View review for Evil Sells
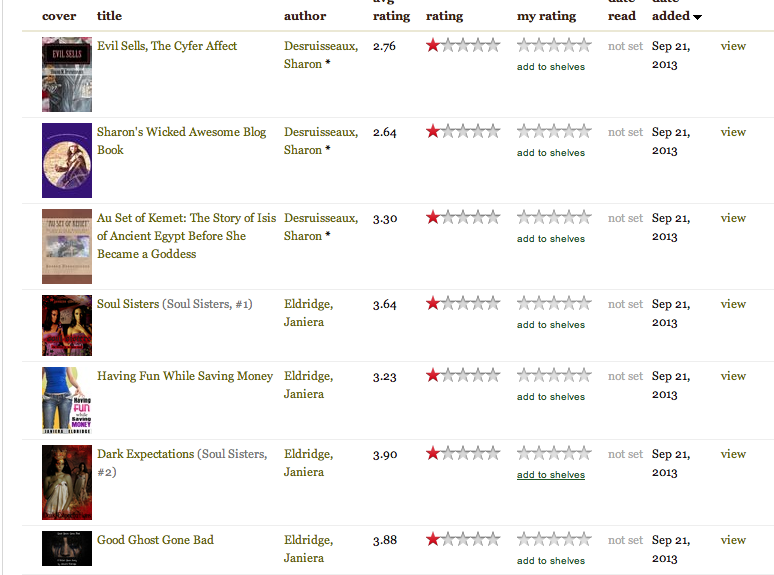Screen dimensions: 774x575 point(733,46)
